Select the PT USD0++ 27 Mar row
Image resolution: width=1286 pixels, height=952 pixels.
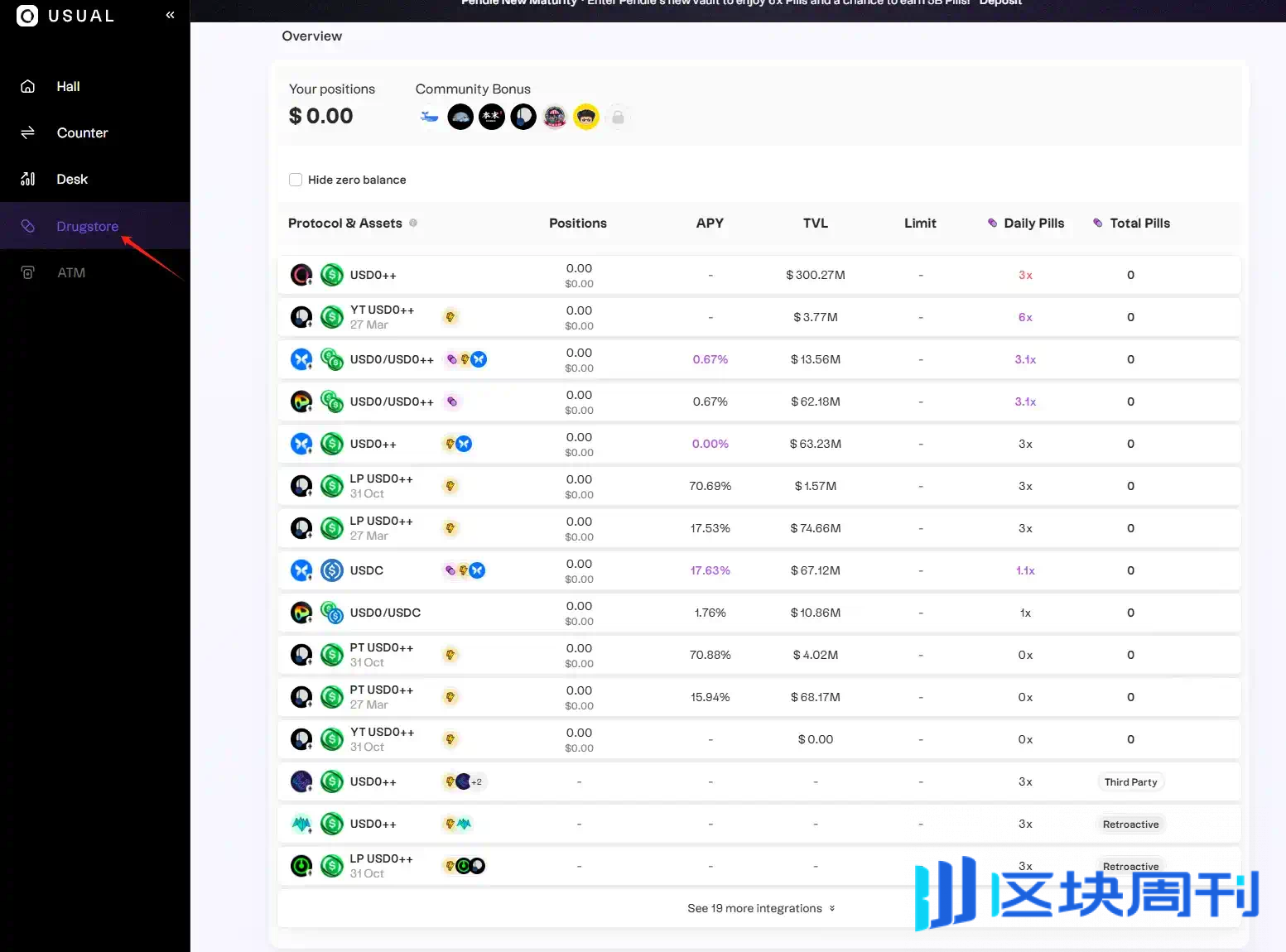click(x=759, y=697)
